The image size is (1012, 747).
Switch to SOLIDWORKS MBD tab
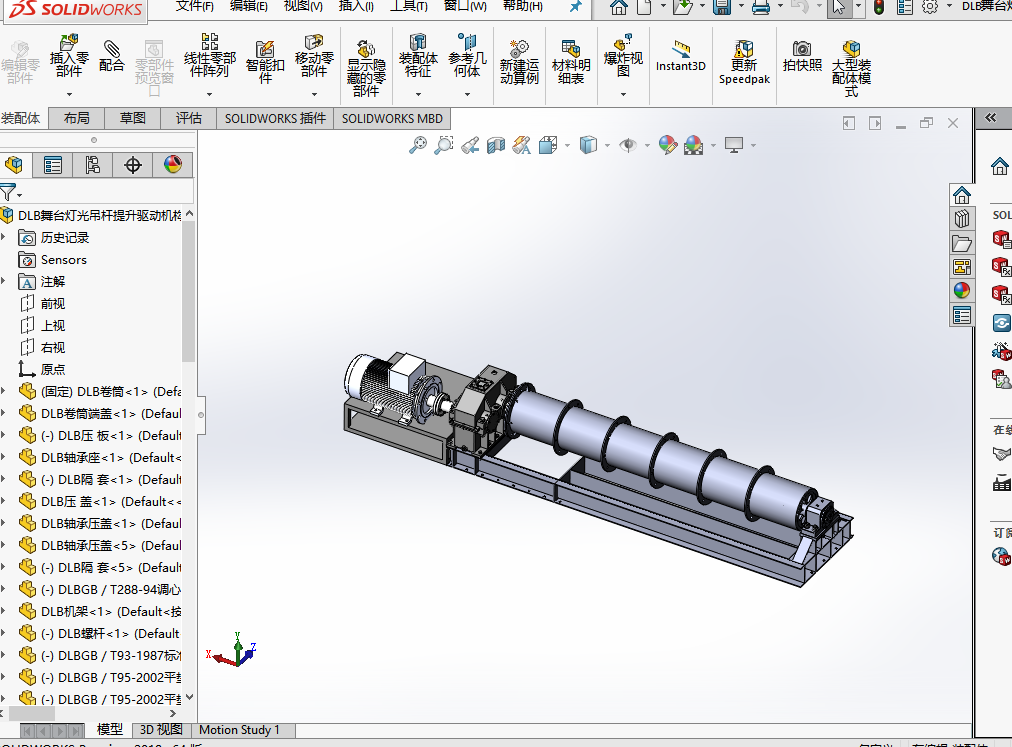coord(392,118)
